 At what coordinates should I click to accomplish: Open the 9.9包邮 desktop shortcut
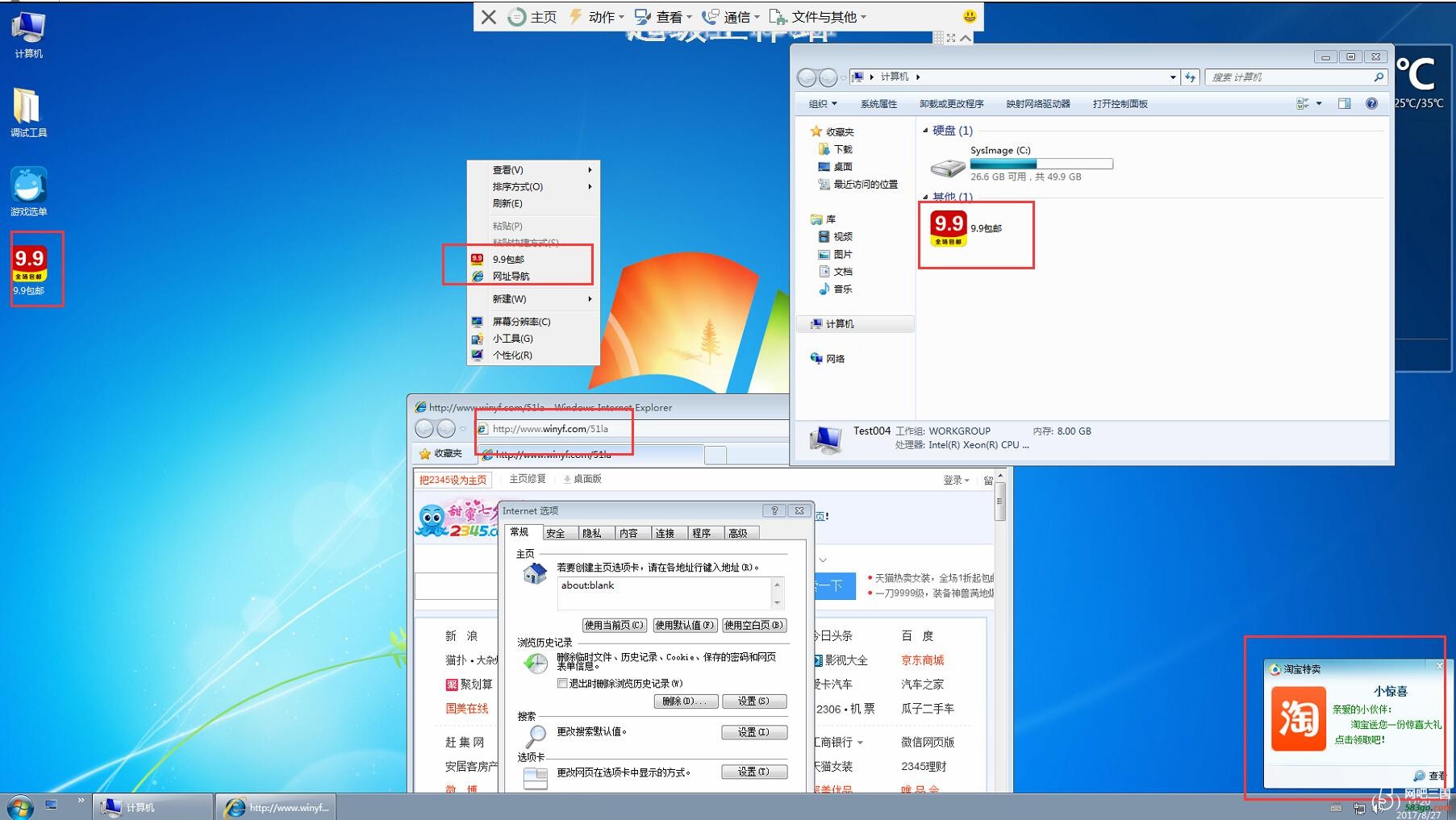pos(29,270)
